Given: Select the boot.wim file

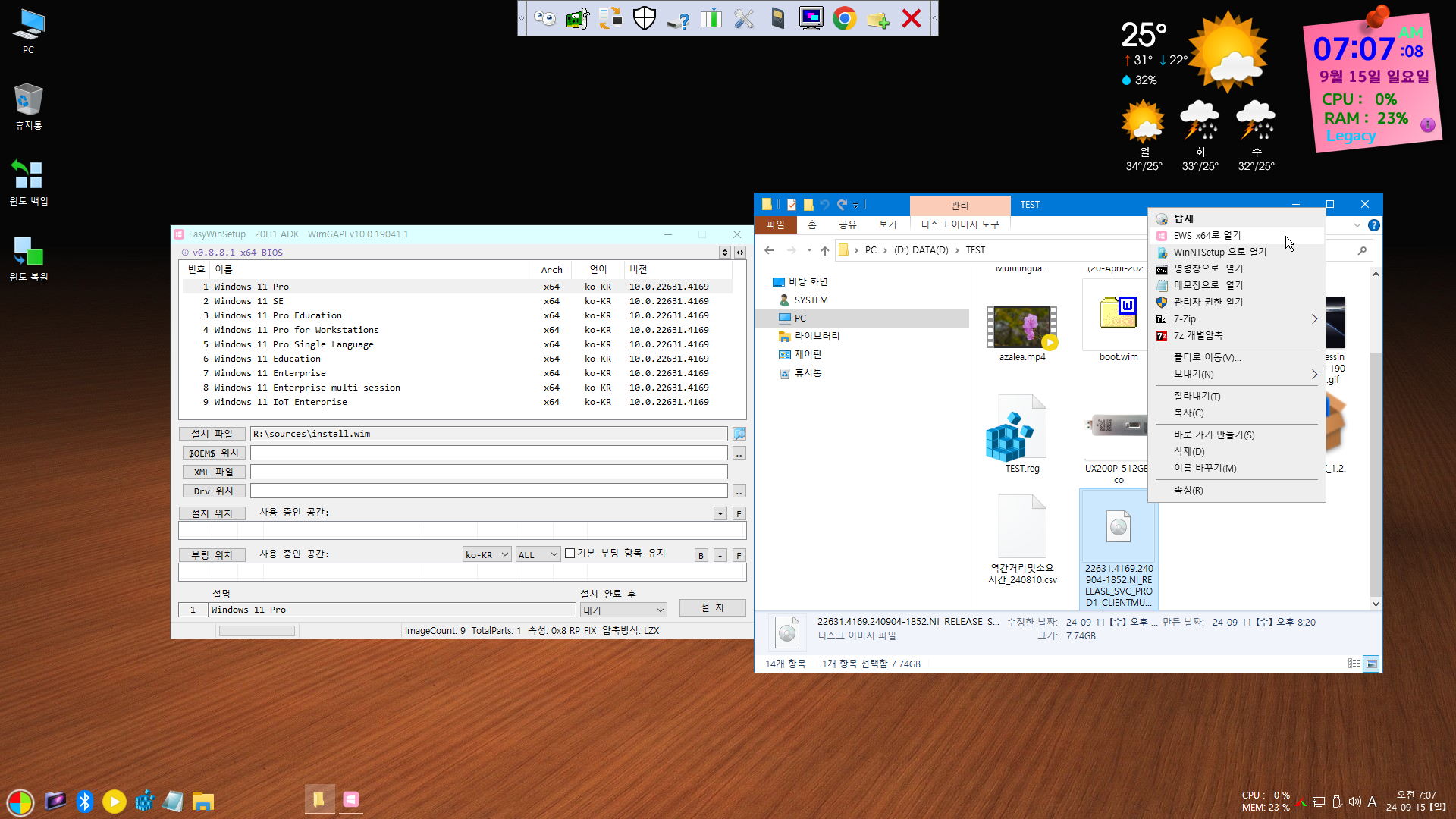Looking at the screenshot, I should point(1119,319).
